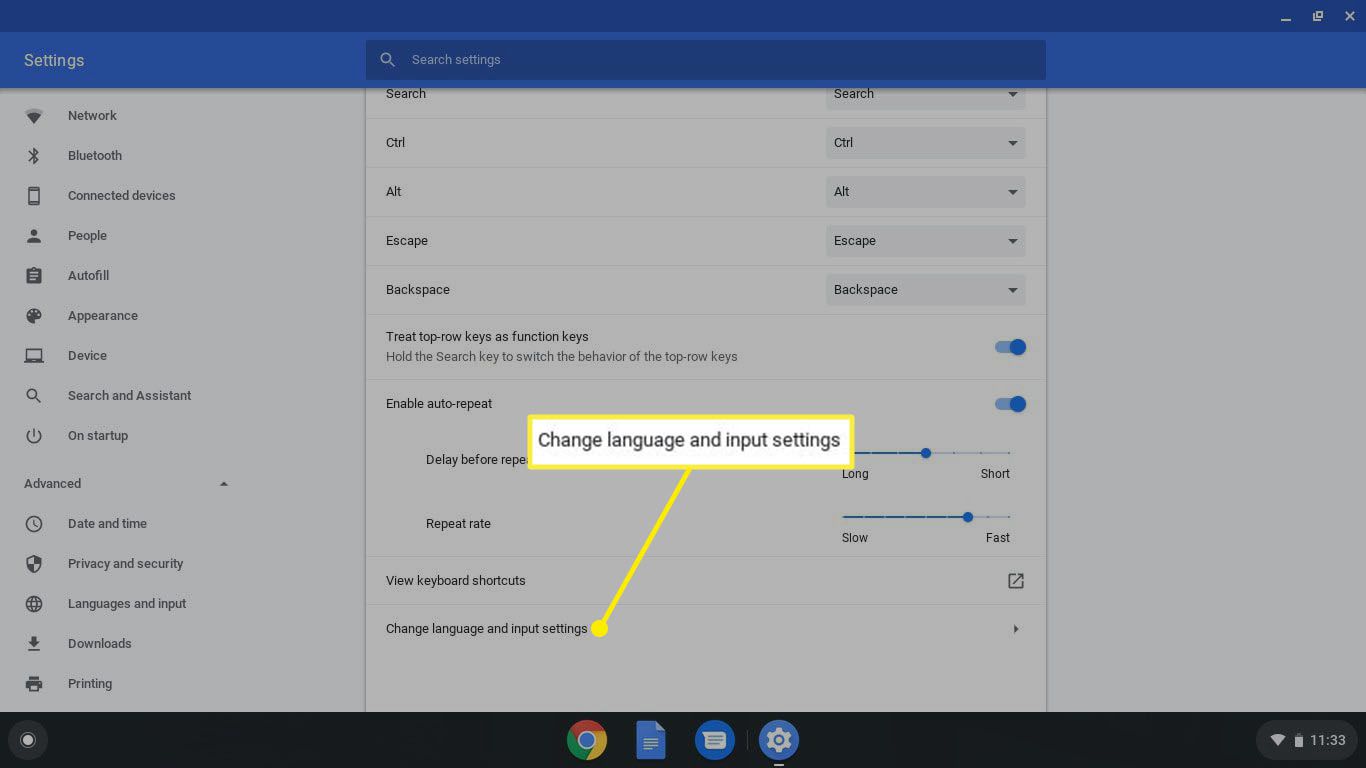Click the Bluetooth icon in sidebar
1366x768 pixels.
pos(34,156)
